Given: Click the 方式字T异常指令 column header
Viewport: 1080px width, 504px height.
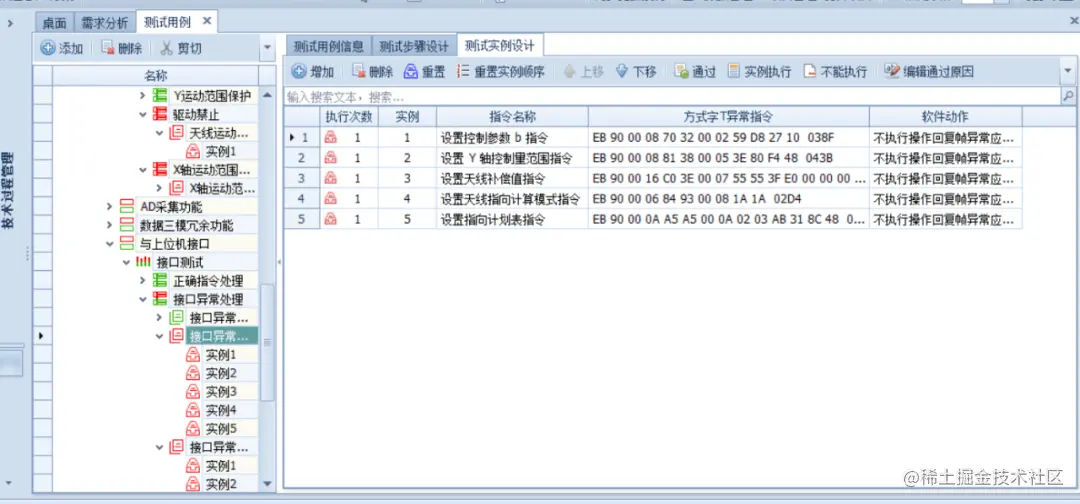Looking at the screenshot, I should pos(729,116).
